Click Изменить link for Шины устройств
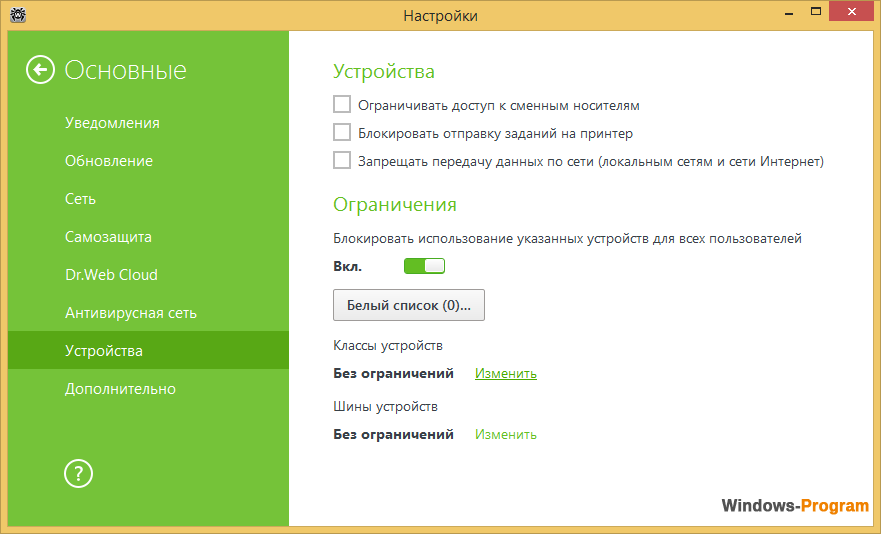The image size is (881, 534). coord(506,435)
